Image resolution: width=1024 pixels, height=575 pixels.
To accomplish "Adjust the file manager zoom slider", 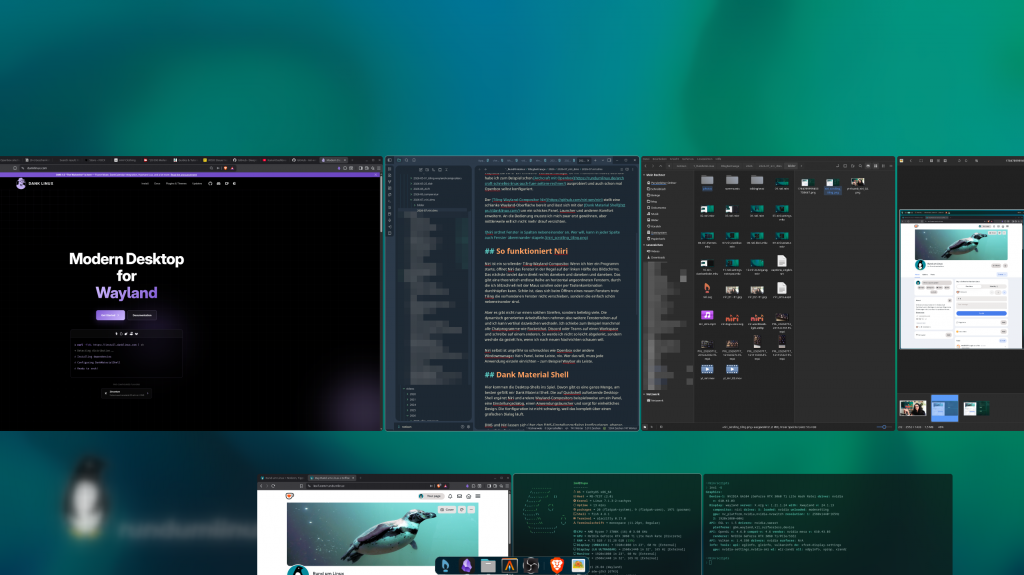I will [x=884, y=427].
